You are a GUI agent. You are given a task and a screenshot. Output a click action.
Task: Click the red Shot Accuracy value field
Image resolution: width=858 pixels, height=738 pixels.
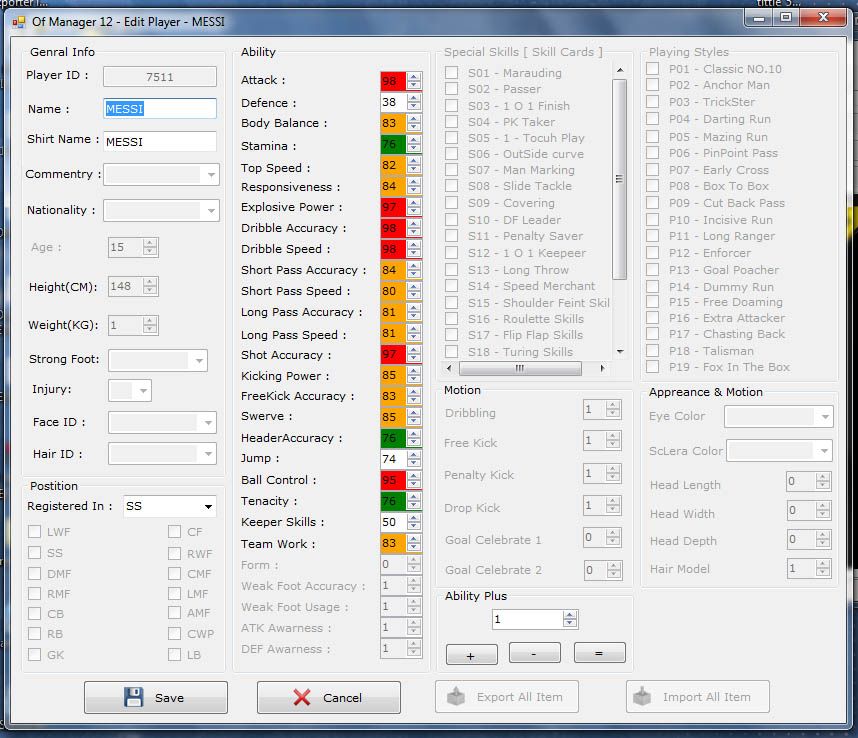392,355
